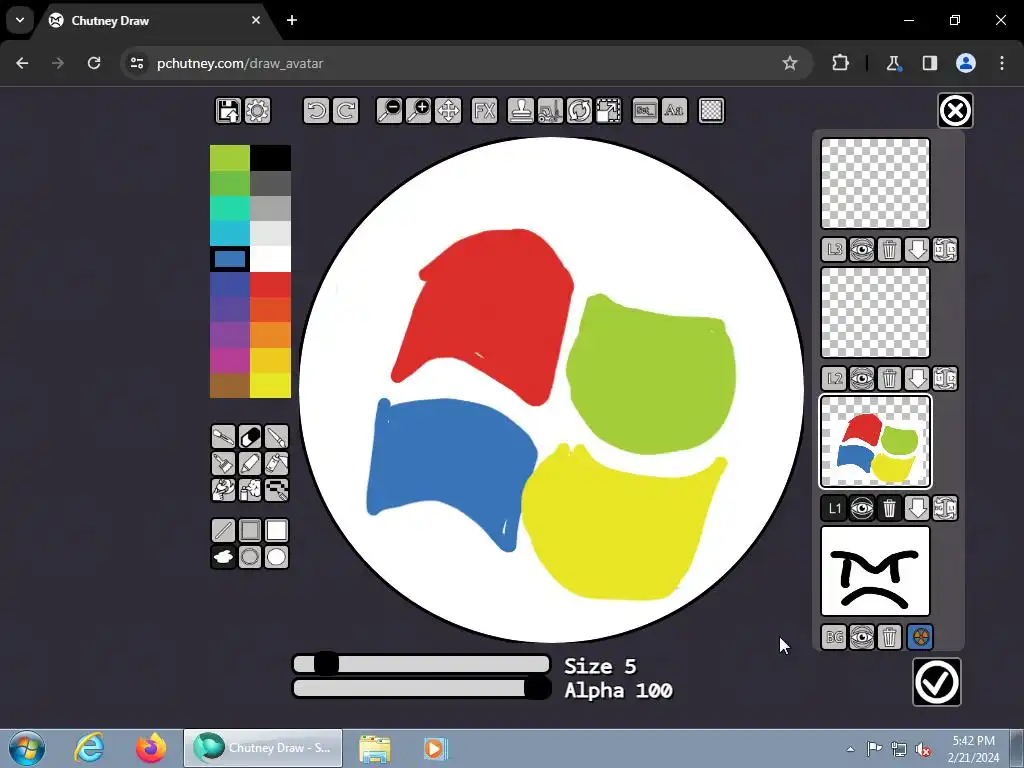Click the dashed-box resize icon
The image size is (1024, 768).
(609, 110)
